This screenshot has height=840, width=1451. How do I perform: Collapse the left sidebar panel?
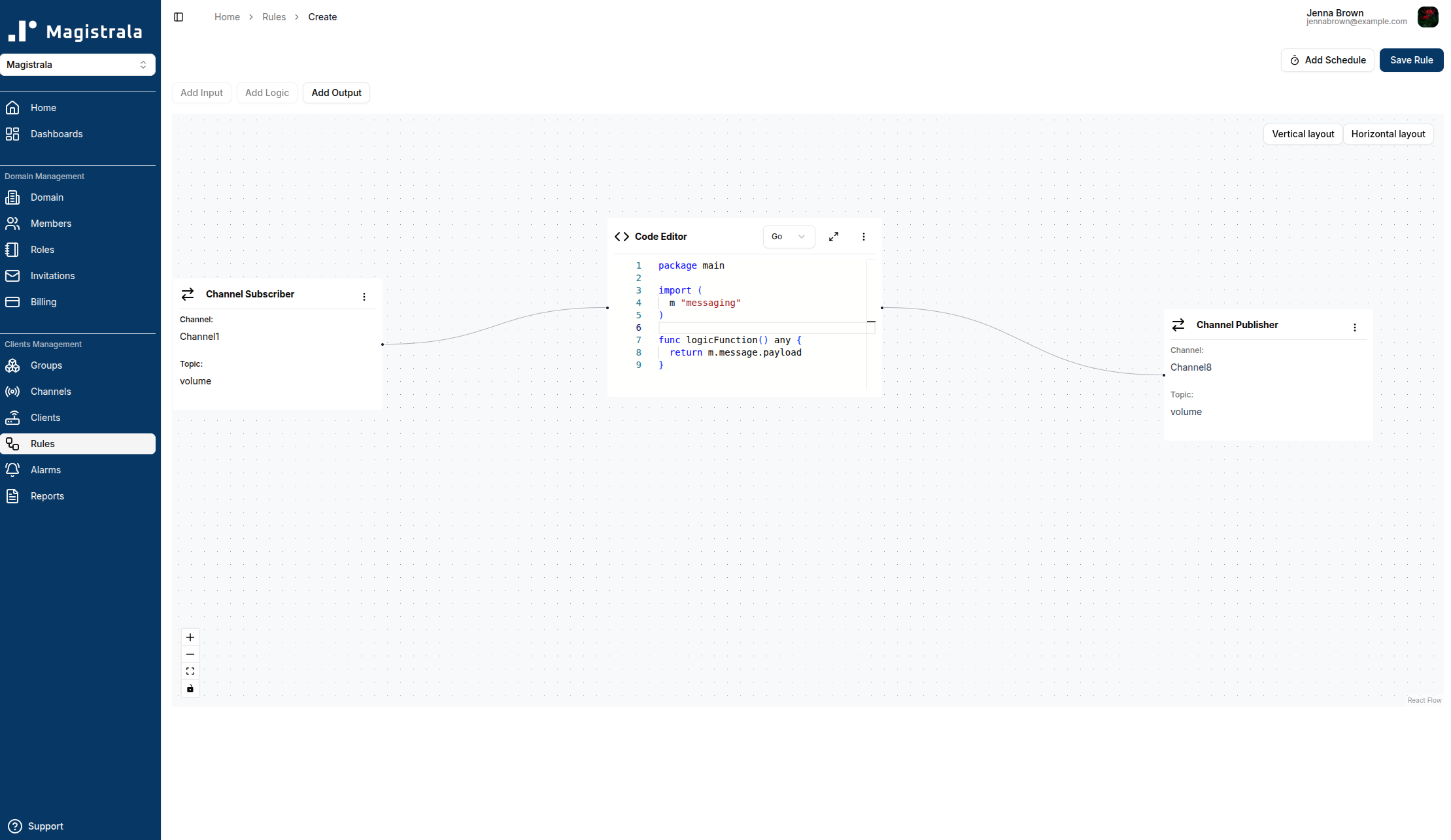pyautogui.click(x=179, y=16)
